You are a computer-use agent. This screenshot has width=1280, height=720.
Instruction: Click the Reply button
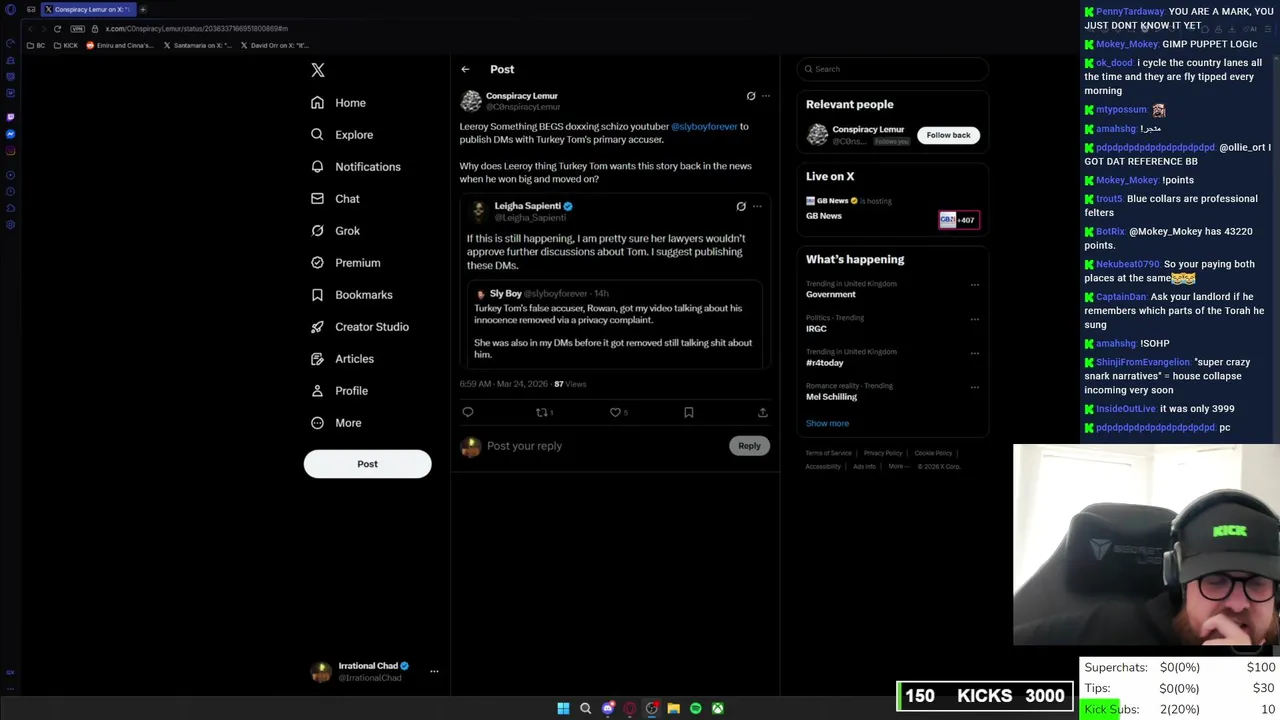749,446
